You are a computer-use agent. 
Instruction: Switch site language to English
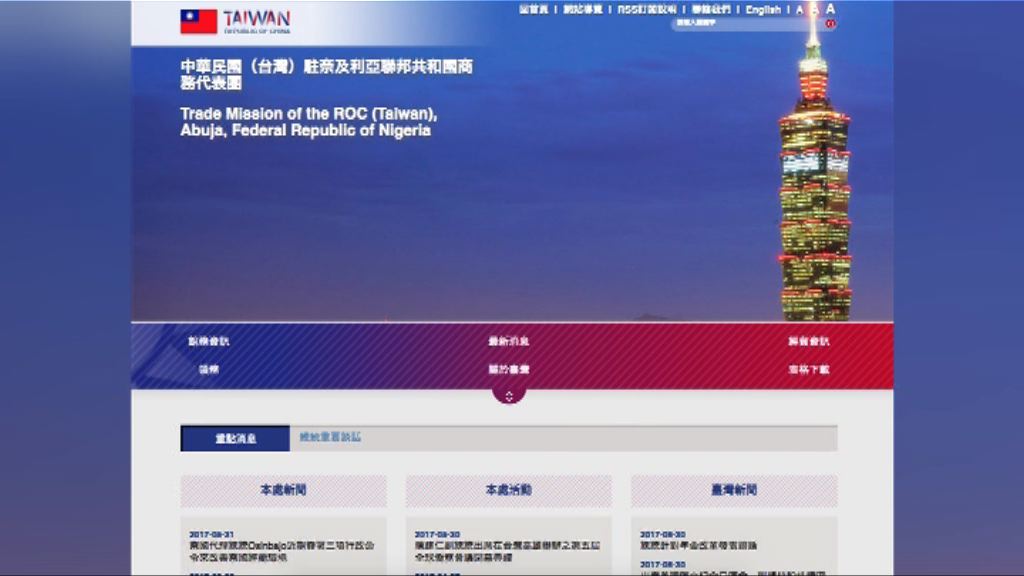[763, 10]
